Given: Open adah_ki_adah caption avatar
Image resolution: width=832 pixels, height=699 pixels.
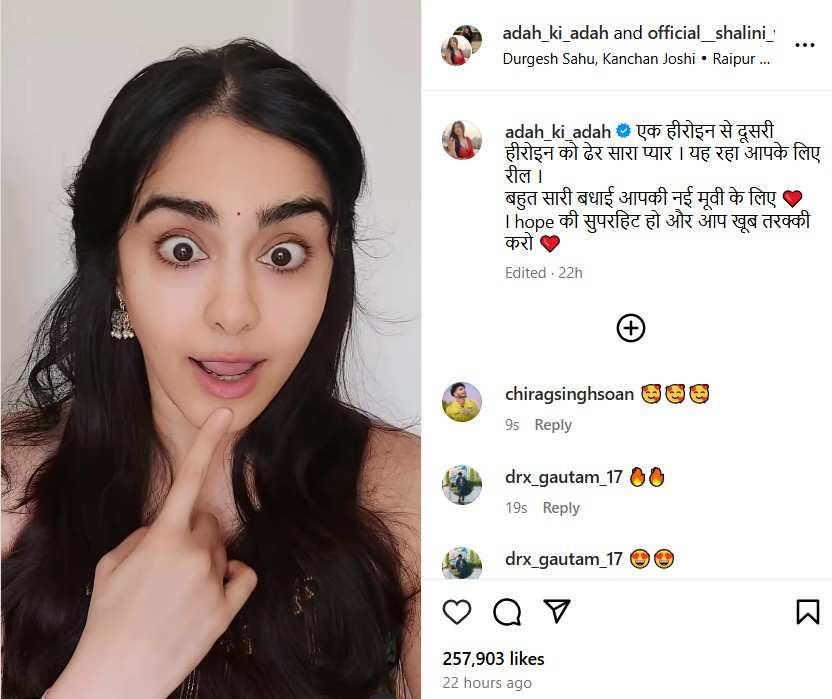Looking at the screenshot, I should [x=462, y=140].
